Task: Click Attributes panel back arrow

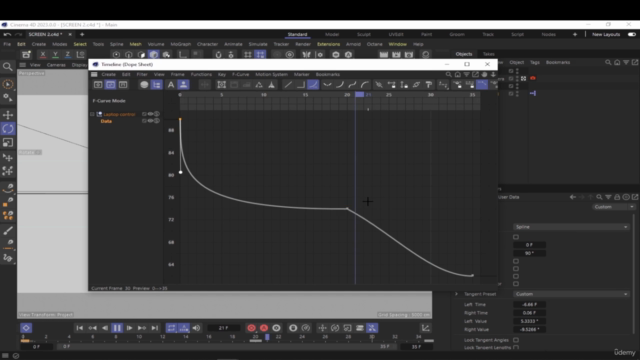Action: pos(573,197)
